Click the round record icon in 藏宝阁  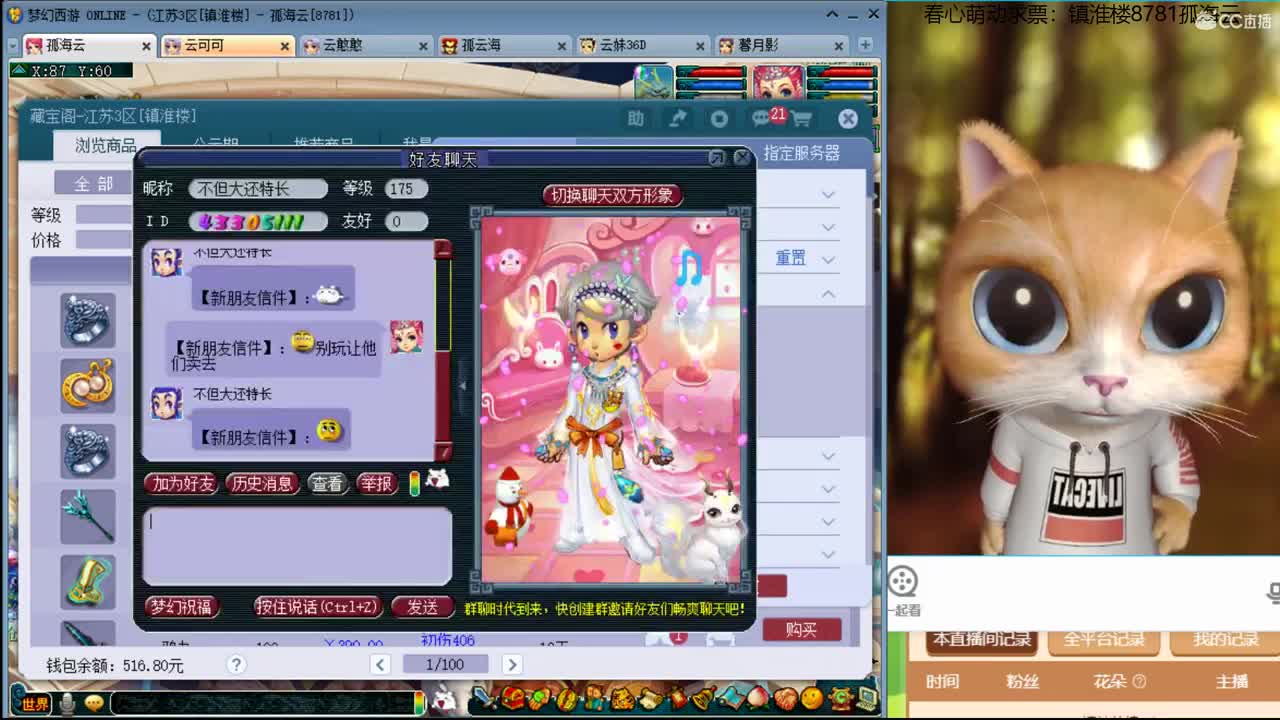tap(719, 119)
